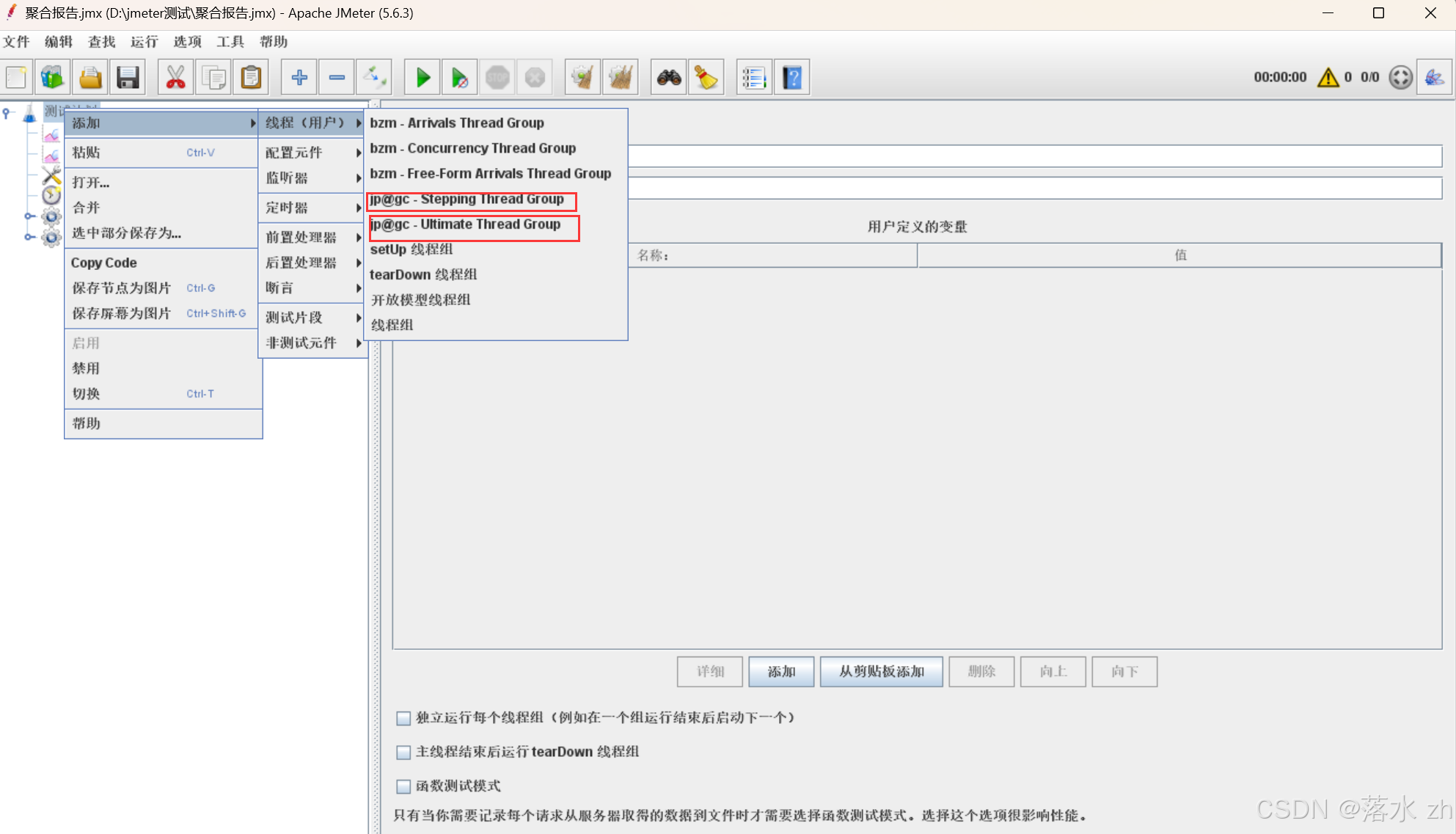Click the New test plan icon
Viewport: 1456px width, 834px height.
point(16,77)
